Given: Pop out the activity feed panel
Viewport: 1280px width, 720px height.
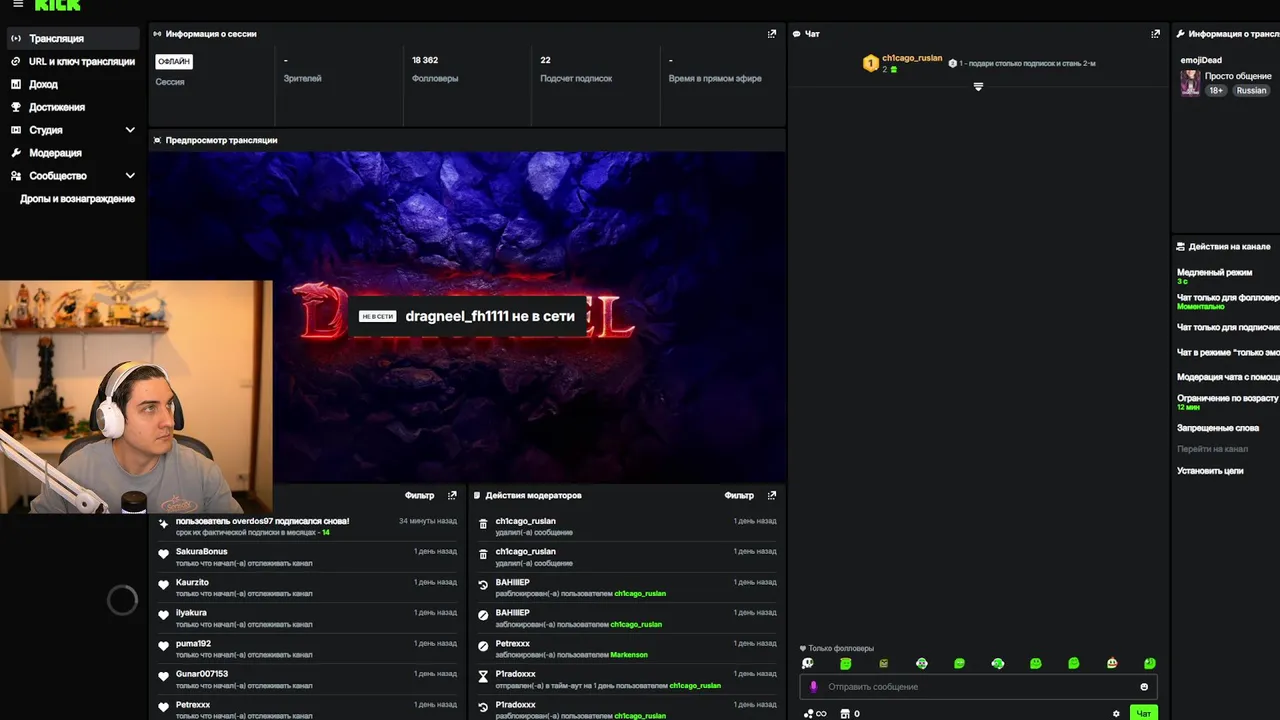Looking at the screenshot, I should (452, 495).
